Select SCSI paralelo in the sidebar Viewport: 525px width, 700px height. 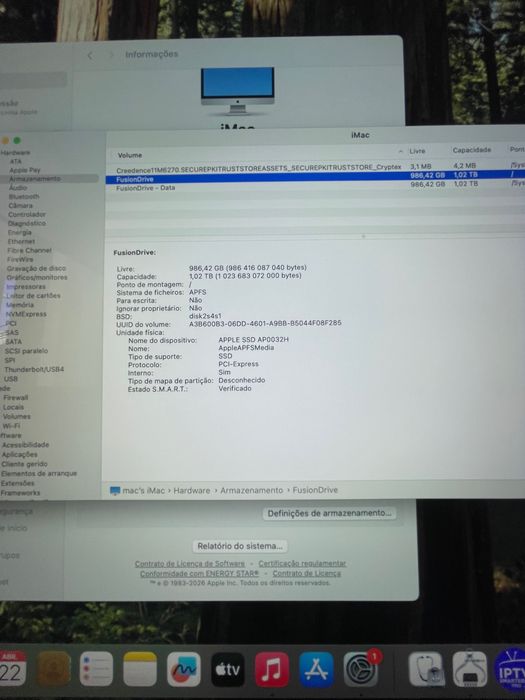tap(26, 351)
